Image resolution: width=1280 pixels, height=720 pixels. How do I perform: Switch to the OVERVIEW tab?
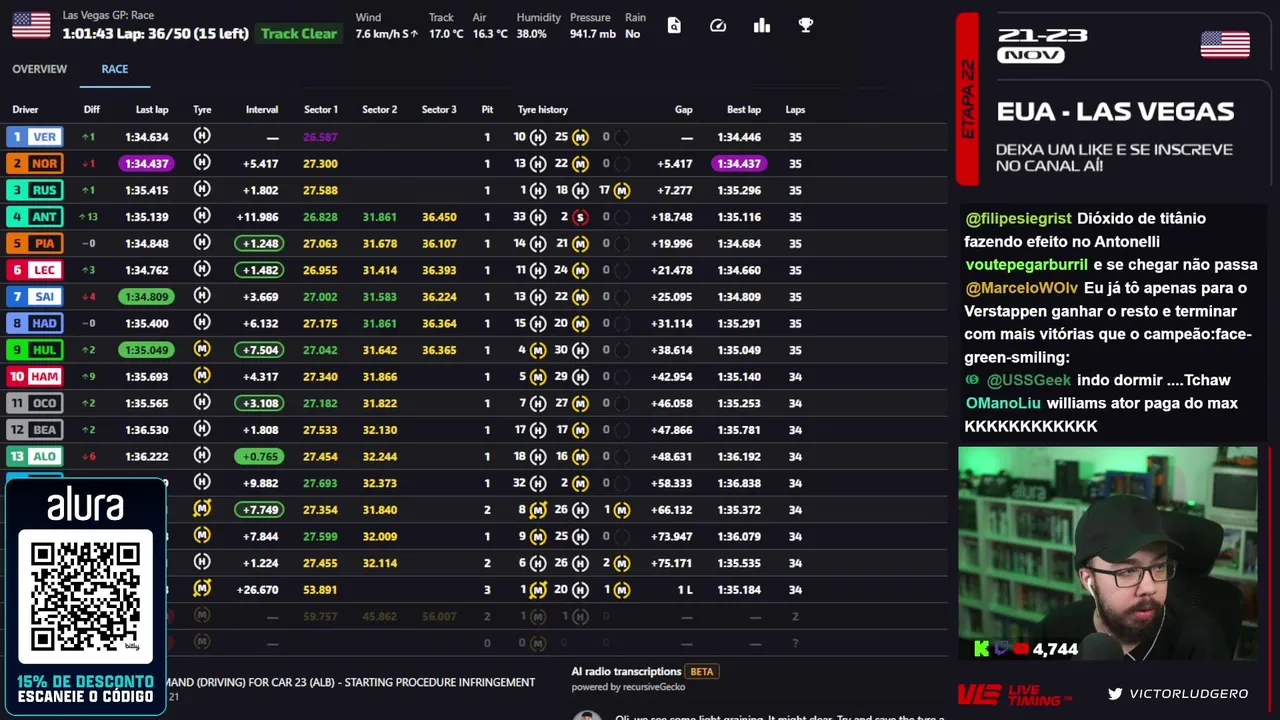pos(39,69)
